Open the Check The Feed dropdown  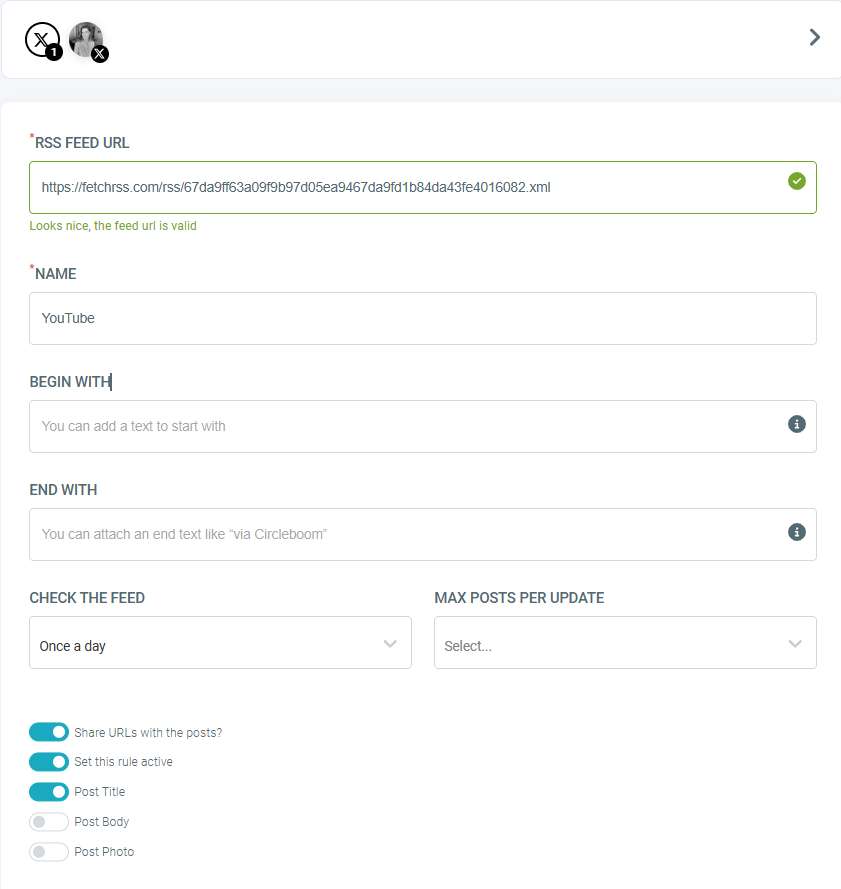point(220,642)
